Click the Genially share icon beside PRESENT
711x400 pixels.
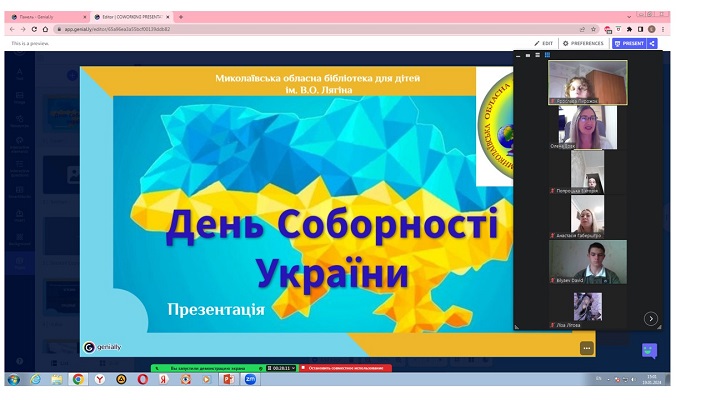[652, 43]
